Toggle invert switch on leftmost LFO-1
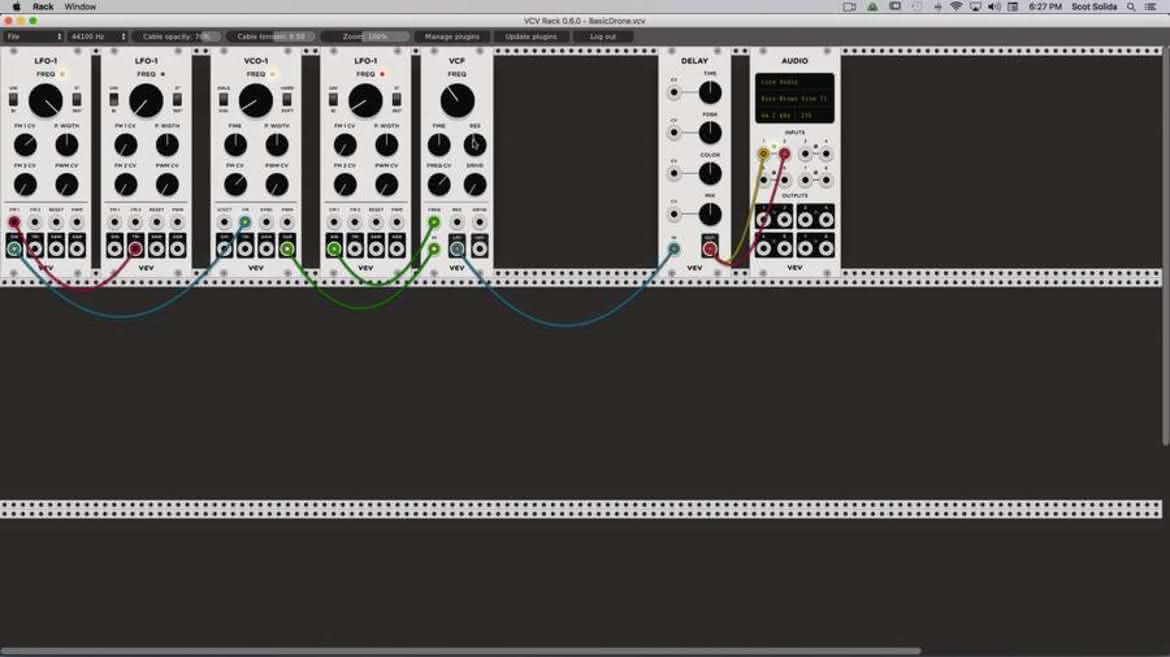The height and width of the screenshot is (657, 1170). (77, 99)
